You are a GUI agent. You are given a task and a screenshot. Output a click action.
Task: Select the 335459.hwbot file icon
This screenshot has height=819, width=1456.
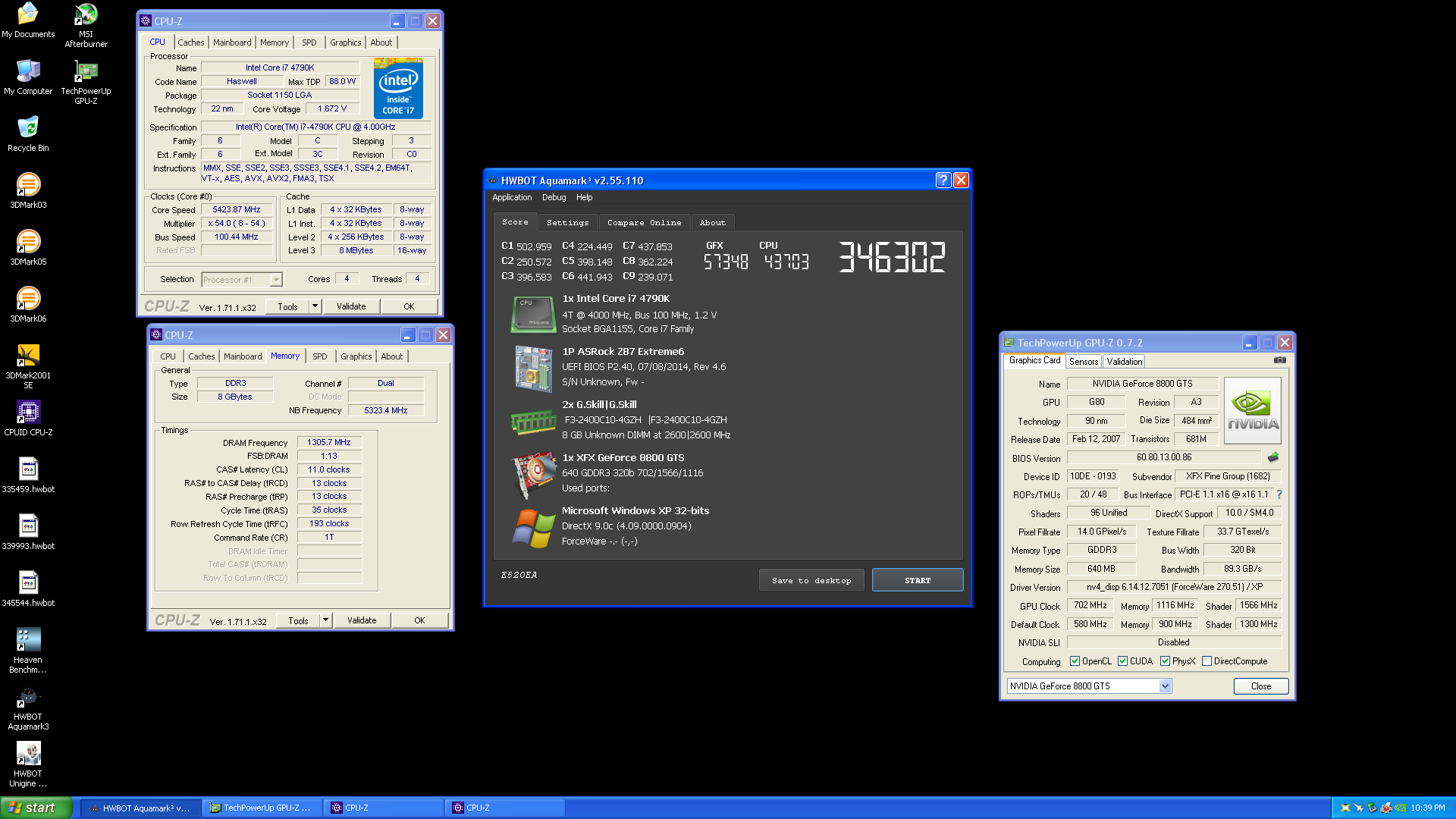click(28, 475)
